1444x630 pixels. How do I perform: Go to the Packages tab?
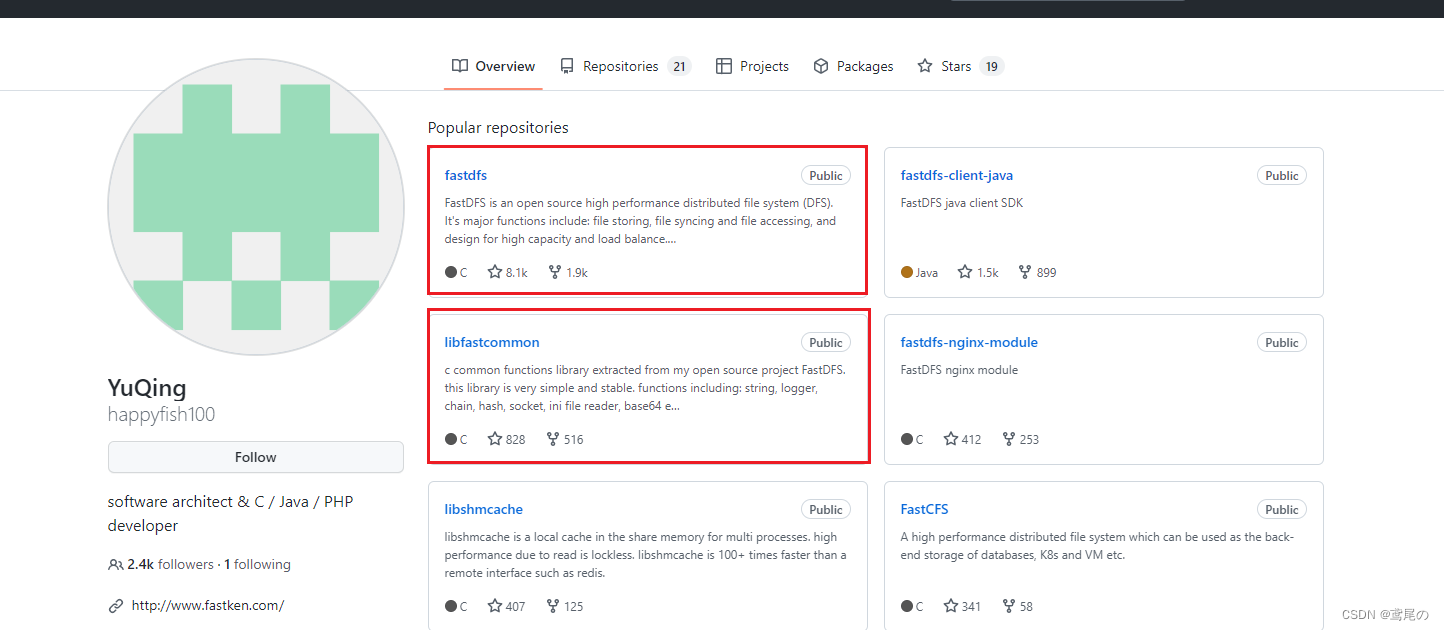[853, 66]
